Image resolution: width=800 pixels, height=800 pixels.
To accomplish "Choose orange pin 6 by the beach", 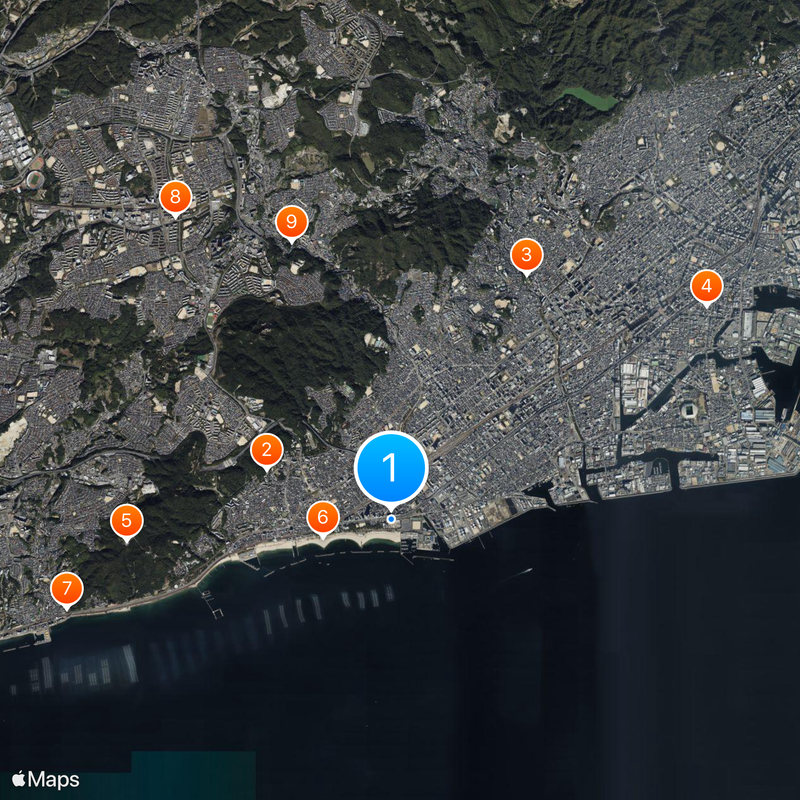I will point(322,517).
